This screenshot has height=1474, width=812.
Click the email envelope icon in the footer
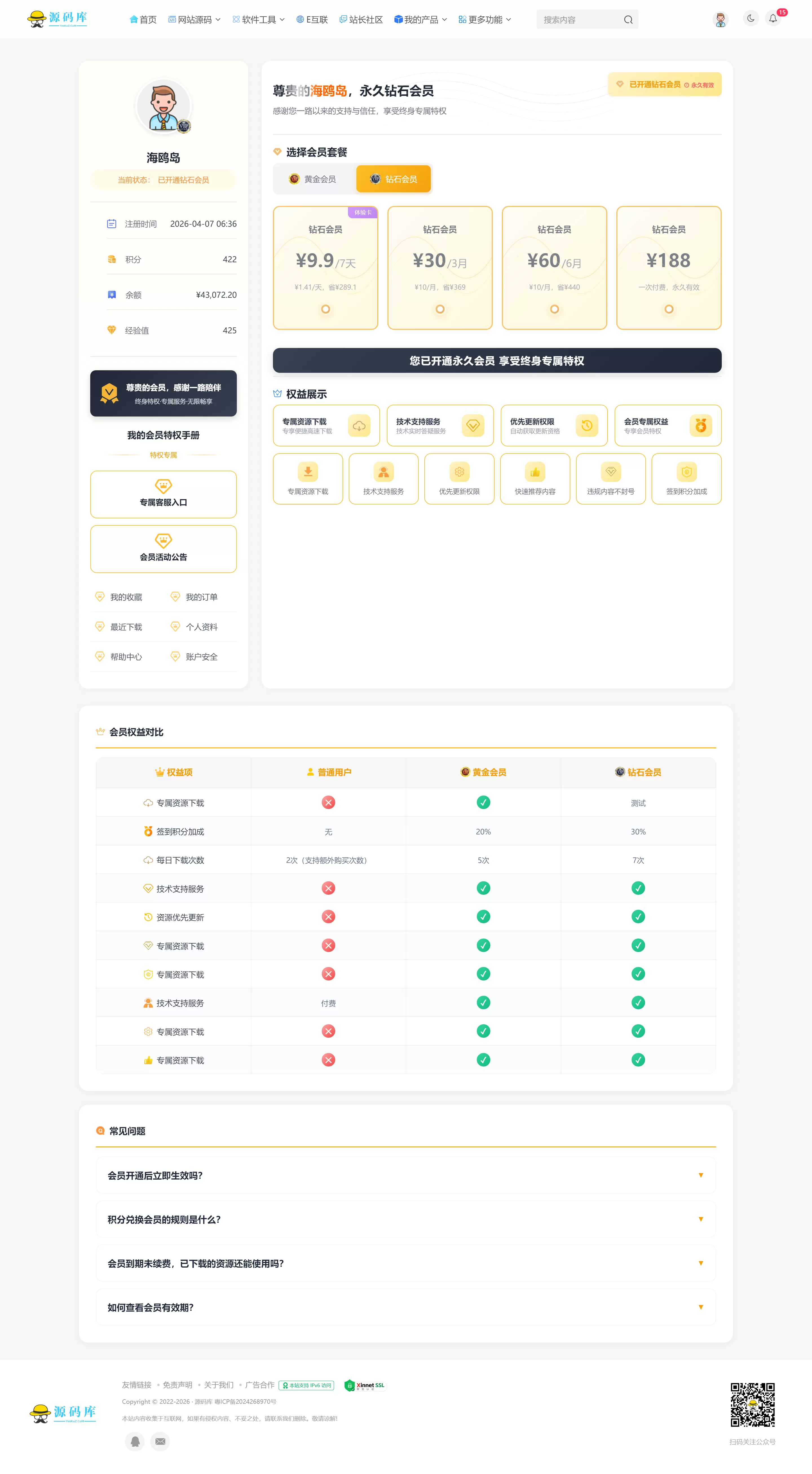(160, 1441)
